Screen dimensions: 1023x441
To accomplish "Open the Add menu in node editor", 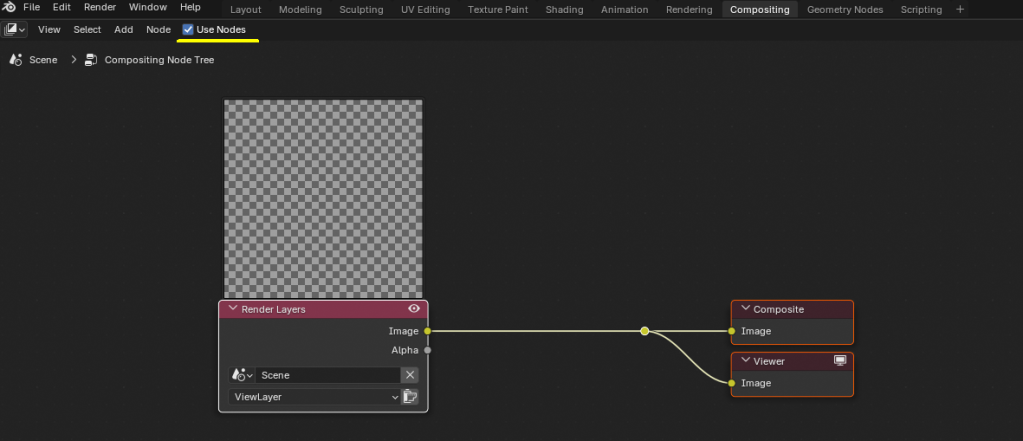I will click(x=123, y=30).
